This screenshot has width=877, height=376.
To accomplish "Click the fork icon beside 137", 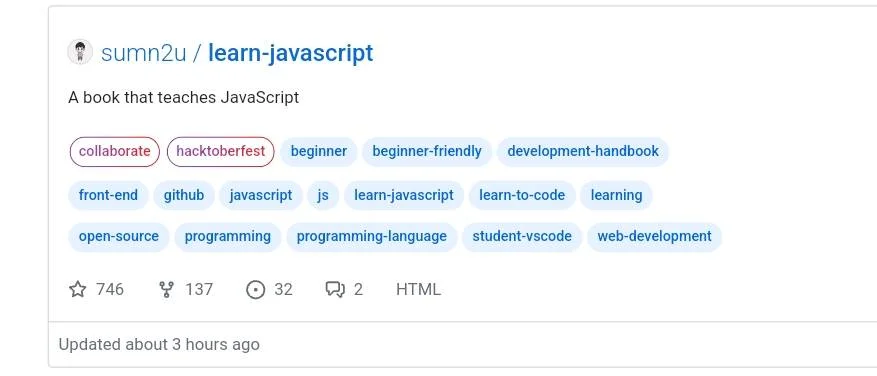I will coord(166,289).
